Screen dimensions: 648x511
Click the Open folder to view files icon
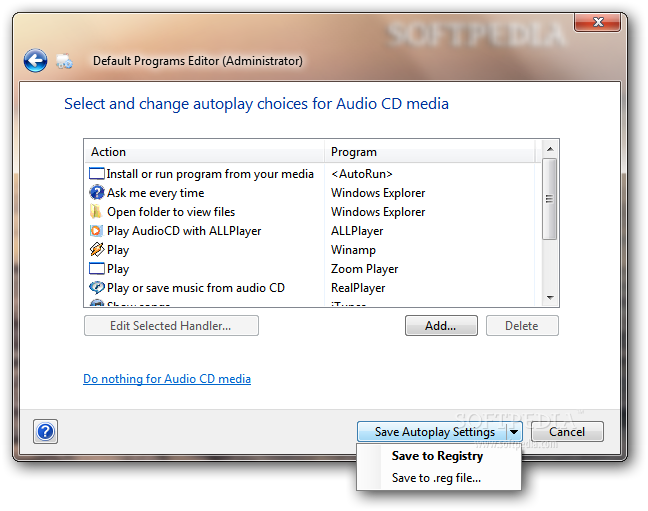pyautogui.click(x=95, y=211)
